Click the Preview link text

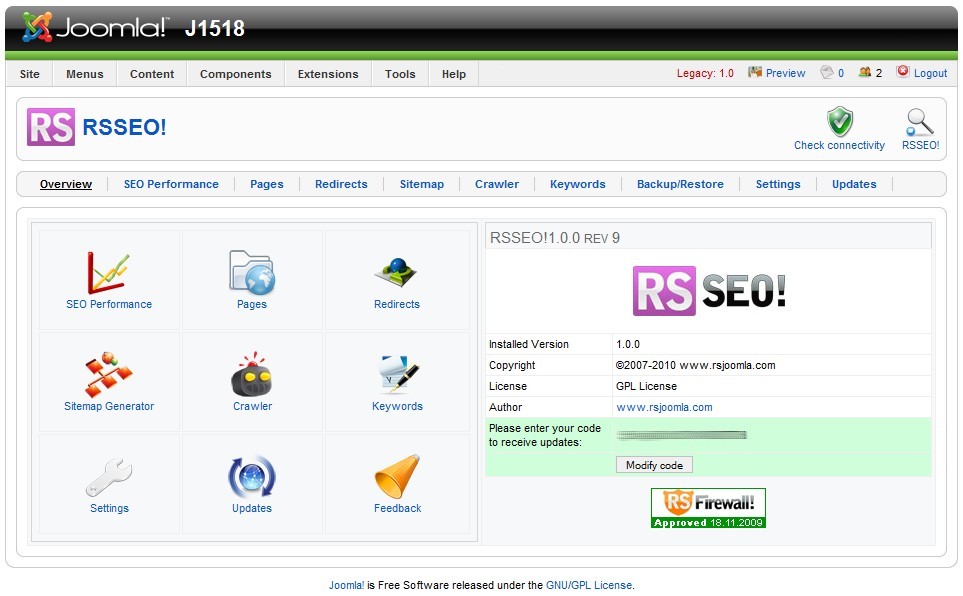tap(785, 73)
